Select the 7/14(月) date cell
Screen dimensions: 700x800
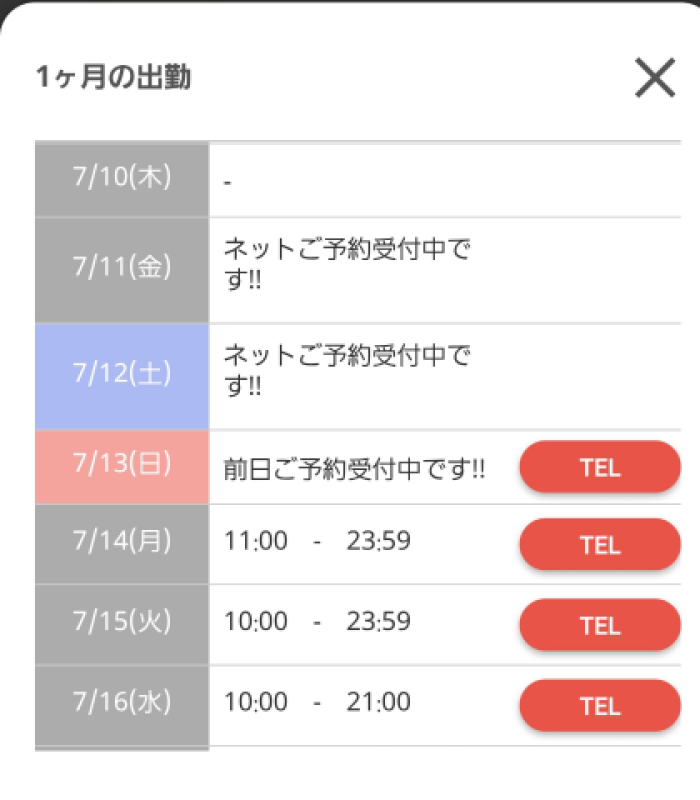(122, 544)
